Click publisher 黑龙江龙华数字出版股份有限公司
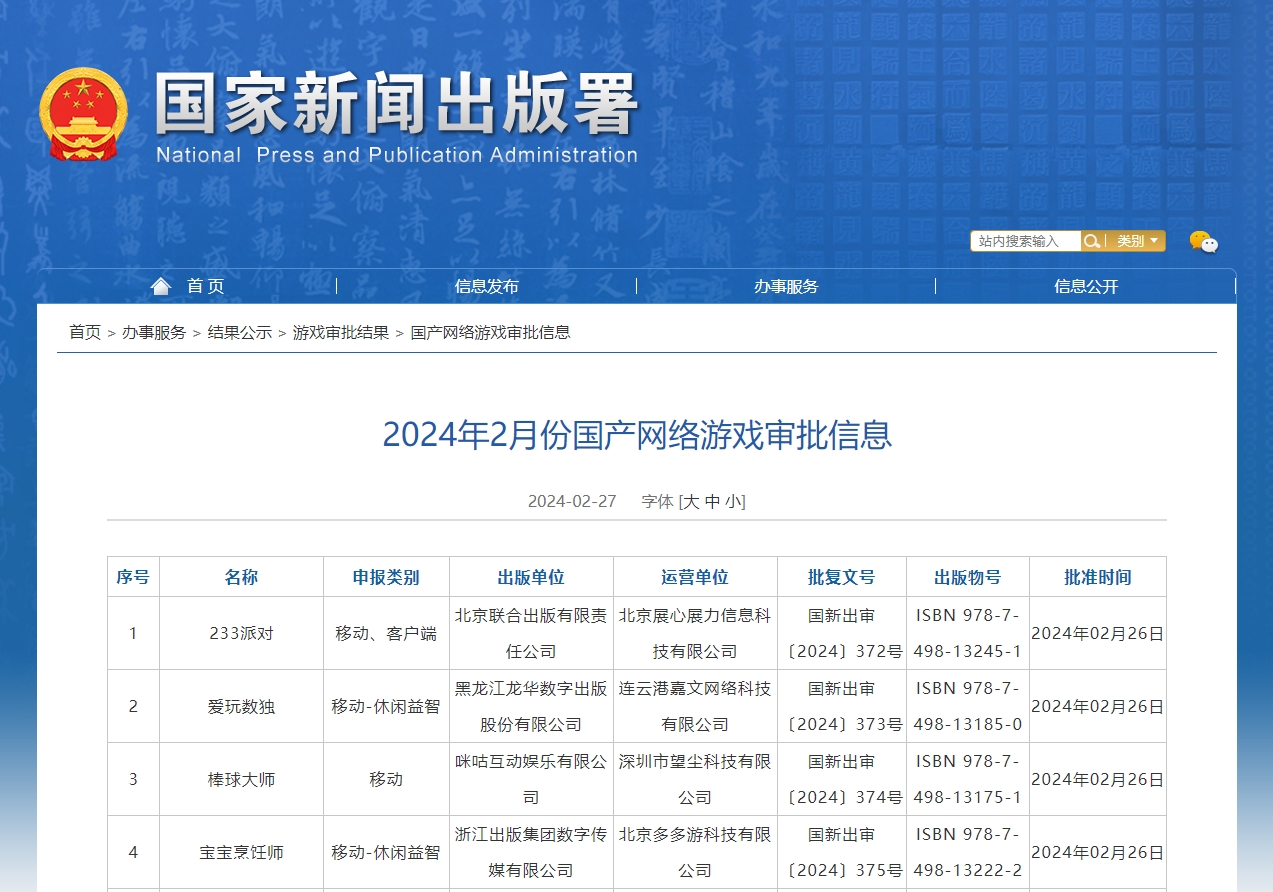Image resolution: width=1273 pixels, height=892 pixels. coord(531,707)
